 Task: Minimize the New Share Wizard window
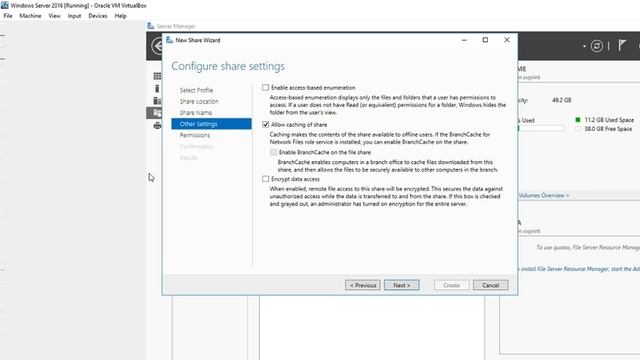click(x=464, y=40)
